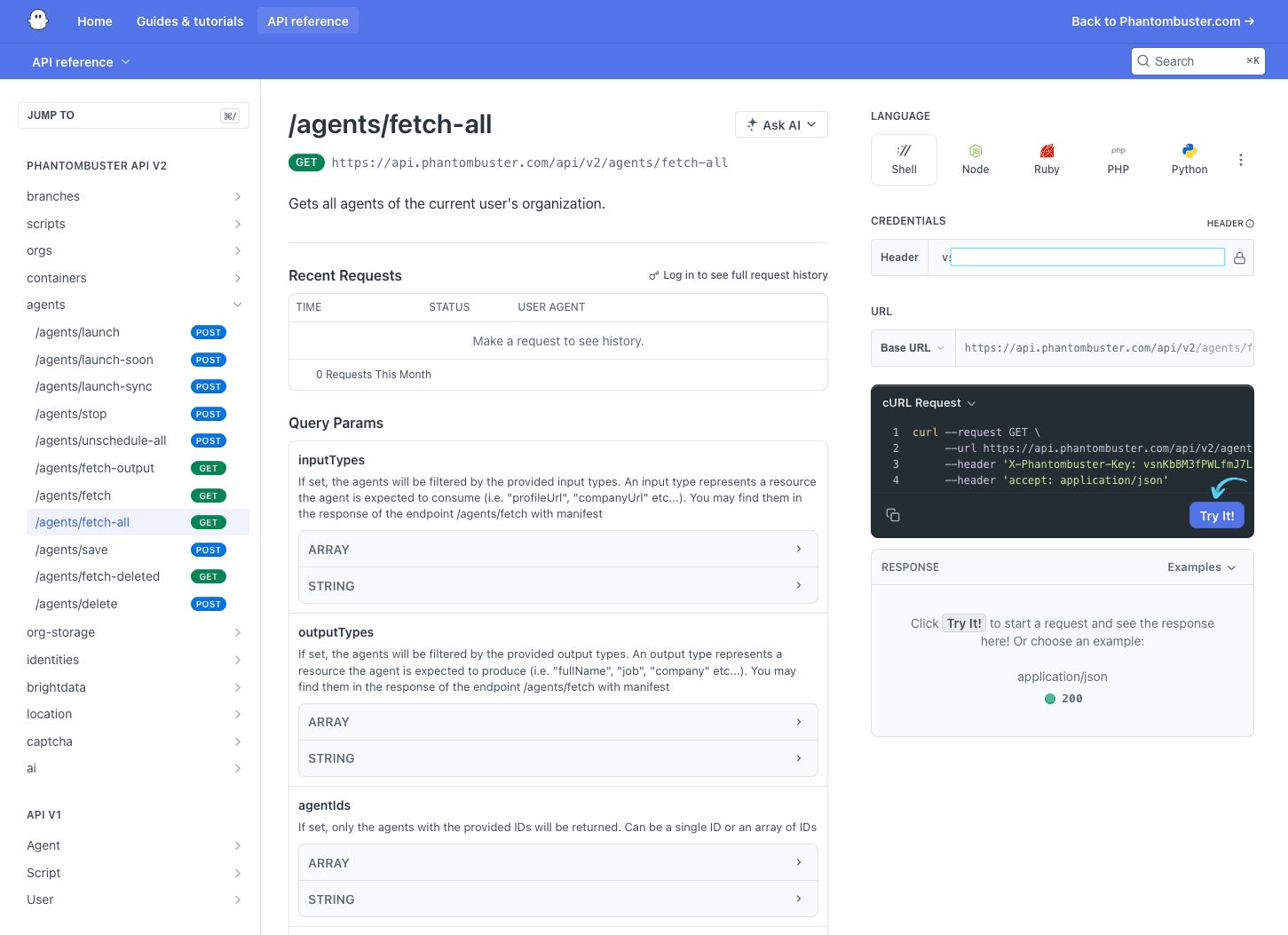
Task: Open /agents/unschedule-all endpoint
Action: tap(138, 440)
